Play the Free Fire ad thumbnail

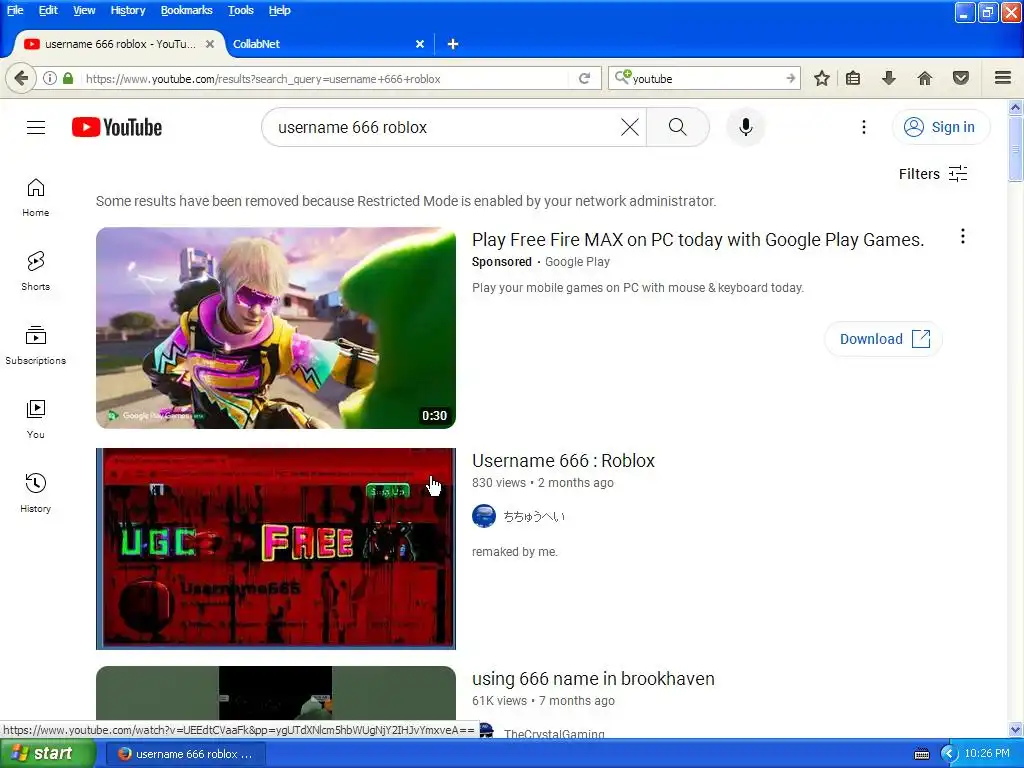click(x=276, y=328)
